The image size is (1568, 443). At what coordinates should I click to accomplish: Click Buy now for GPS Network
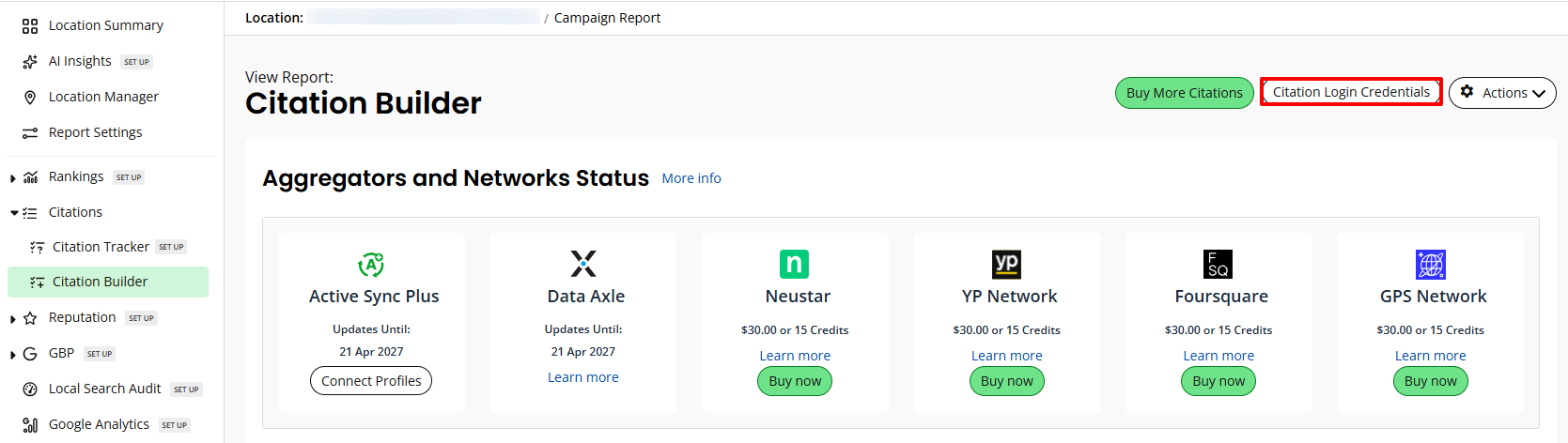coord(1431,381)
